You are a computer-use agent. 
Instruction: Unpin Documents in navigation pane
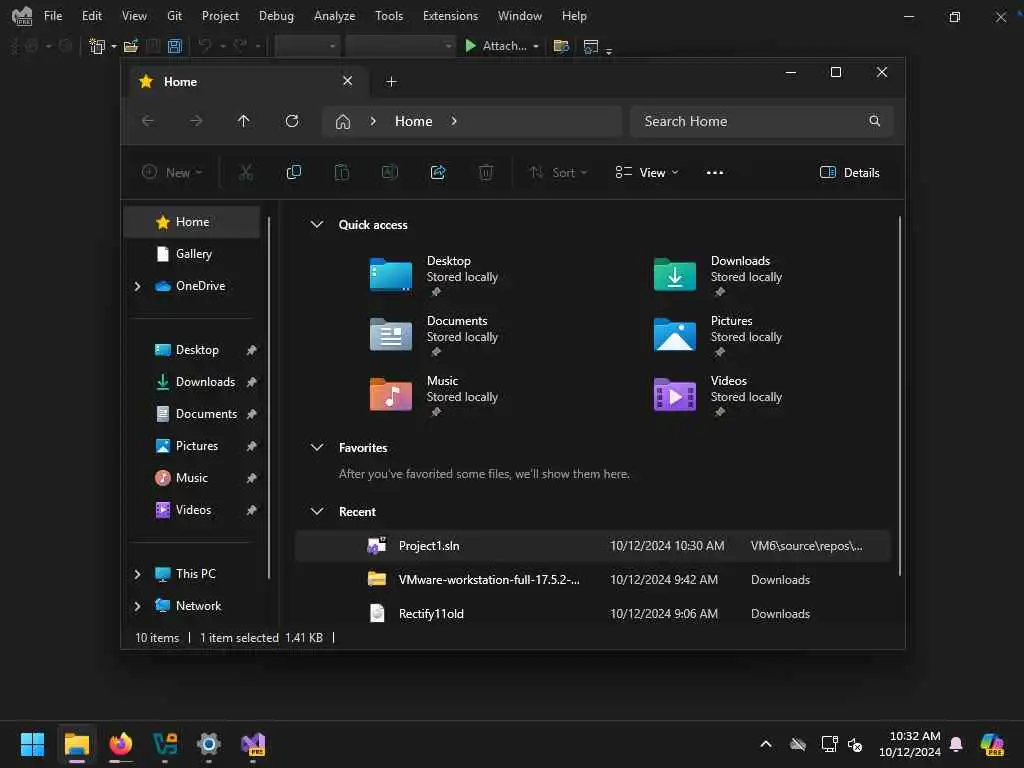(251, 414)
